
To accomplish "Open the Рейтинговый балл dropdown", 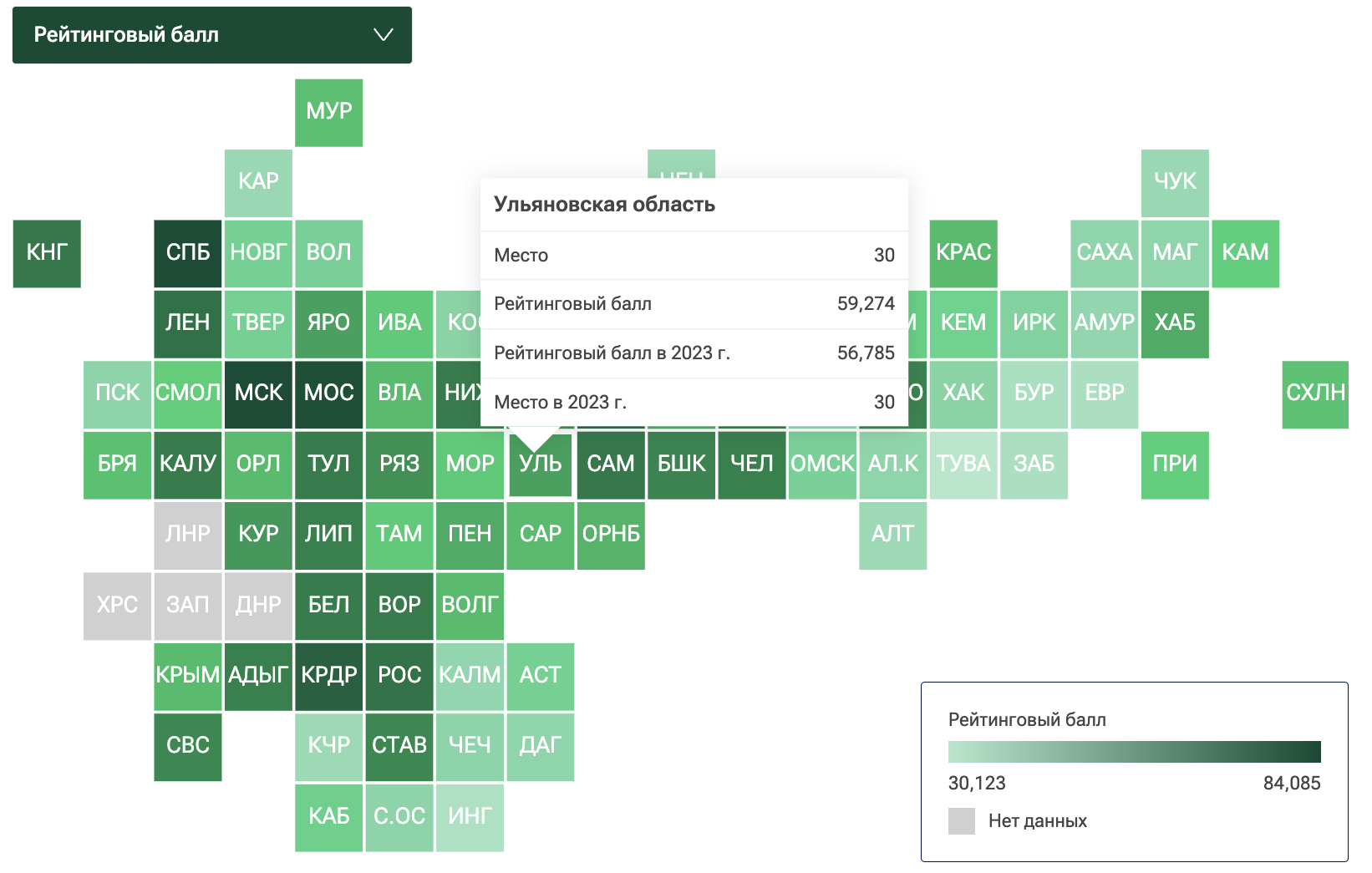I will 211,35.
